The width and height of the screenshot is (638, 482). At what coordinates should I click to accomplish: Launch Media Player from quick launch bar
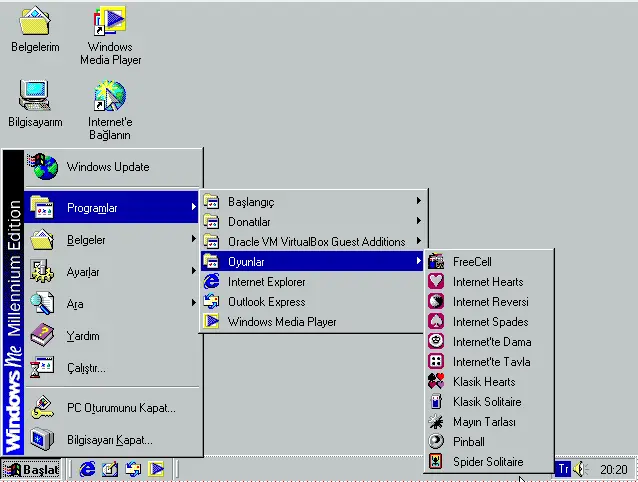156,469
